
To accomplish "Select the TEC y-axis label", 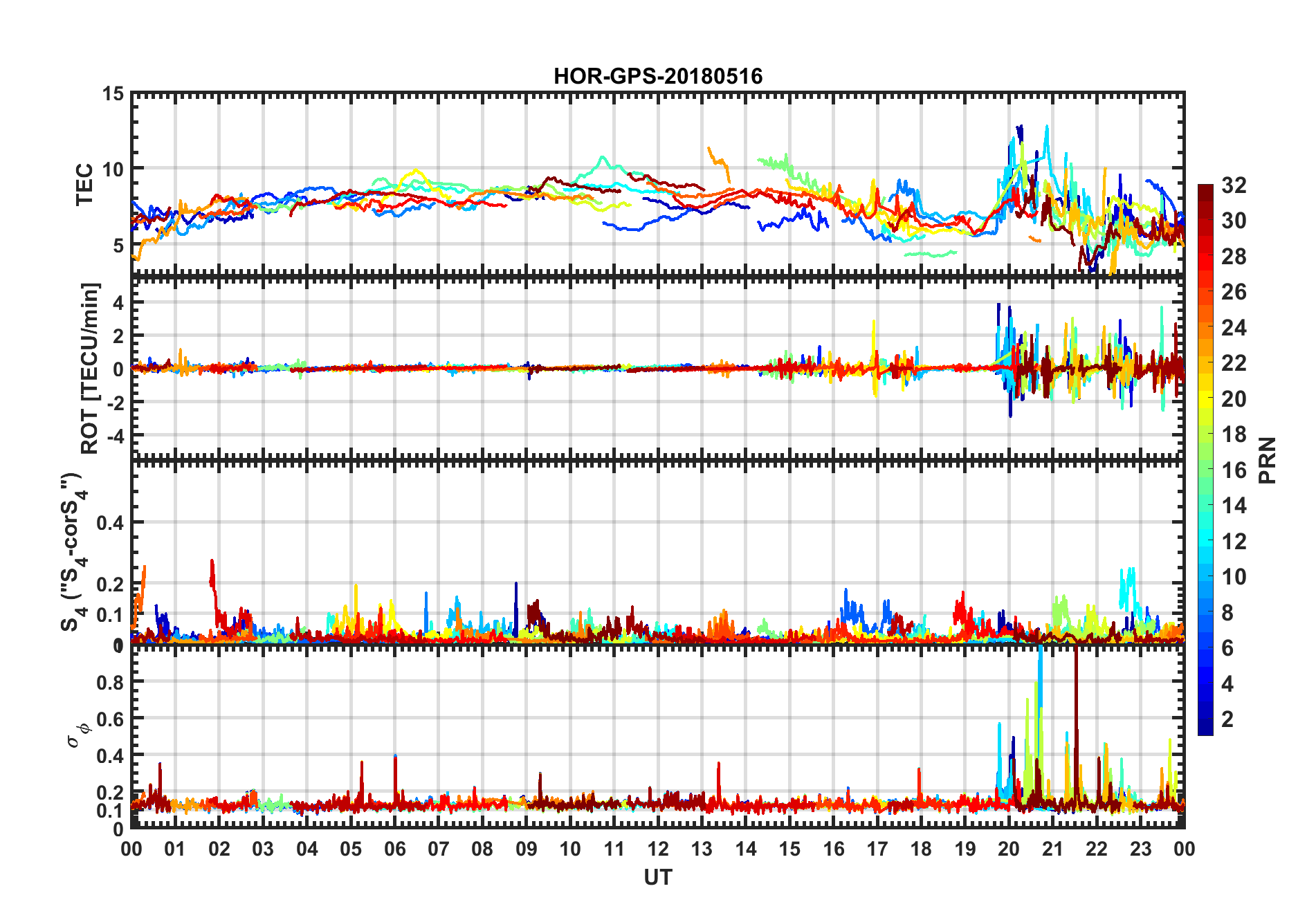I will [84, 184].
